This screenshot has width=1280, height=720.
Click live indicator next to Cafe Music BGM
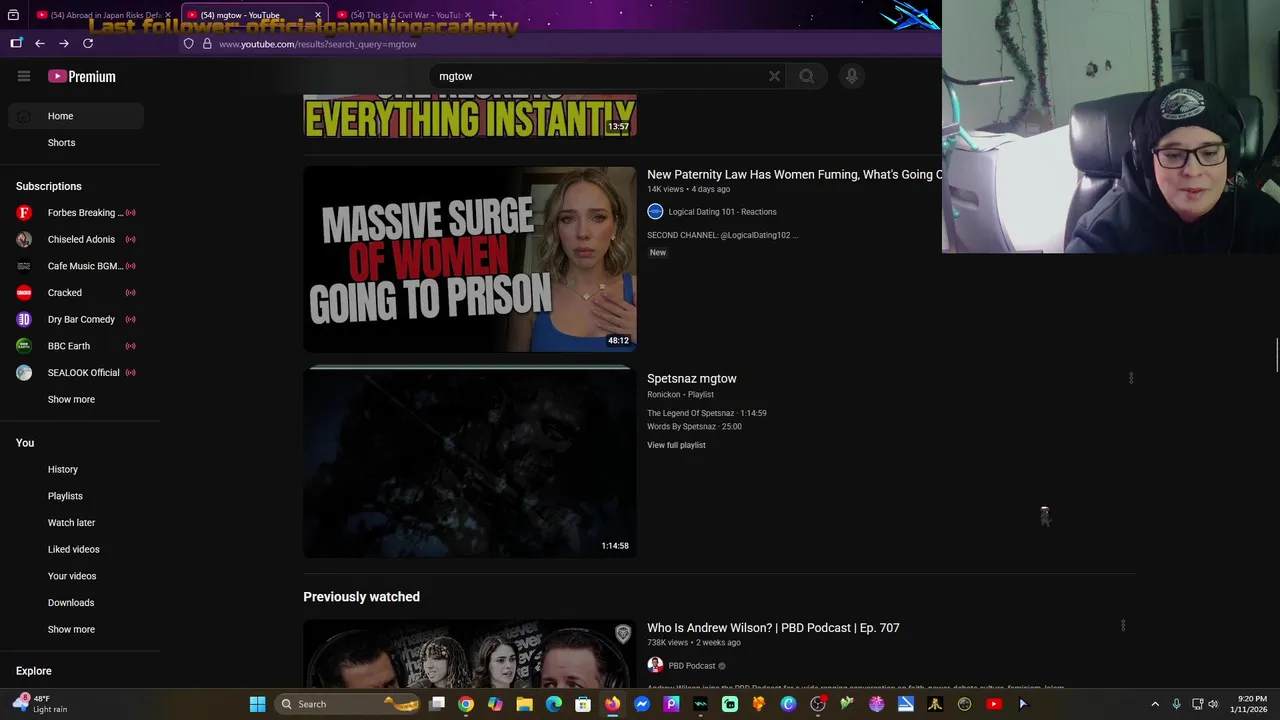(x=130, y=266)
